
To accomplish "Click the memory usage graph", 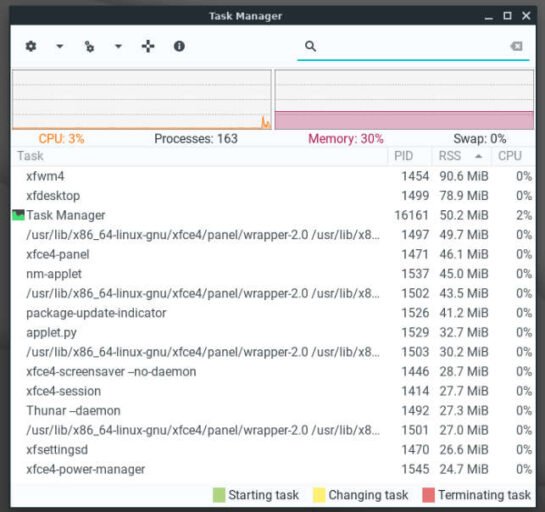I will click(404, 100).
